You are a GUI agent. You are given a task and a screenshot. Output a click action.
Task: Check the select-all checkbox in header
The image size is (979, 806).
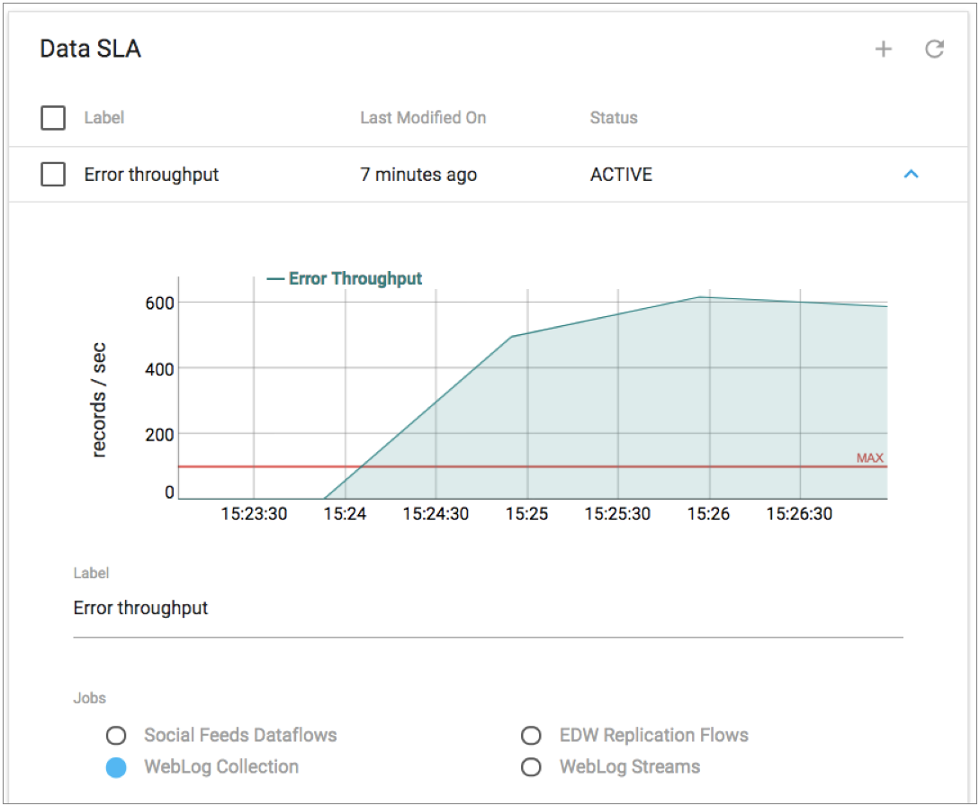point(53,118)
